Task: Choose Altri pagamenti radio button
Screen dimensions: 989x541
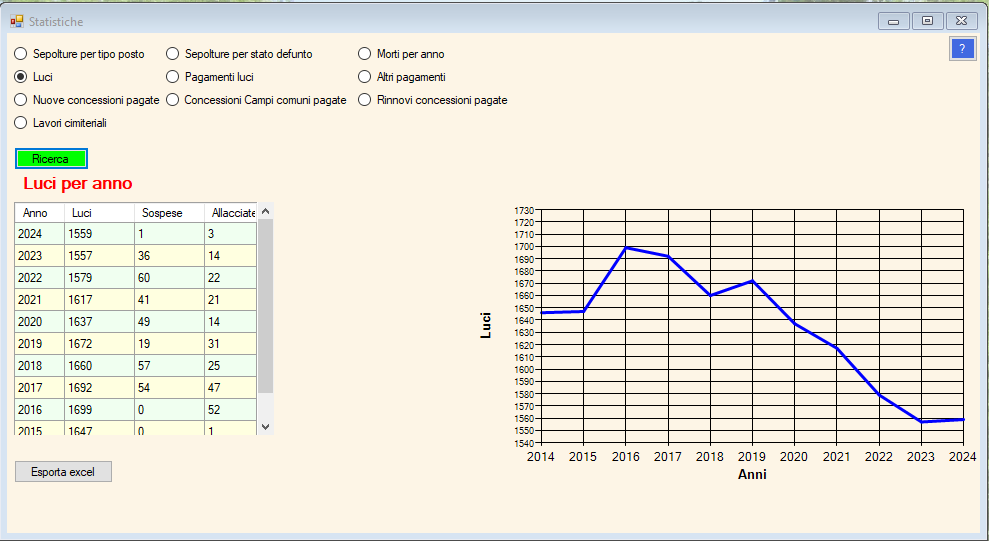Action: [365, 77]
